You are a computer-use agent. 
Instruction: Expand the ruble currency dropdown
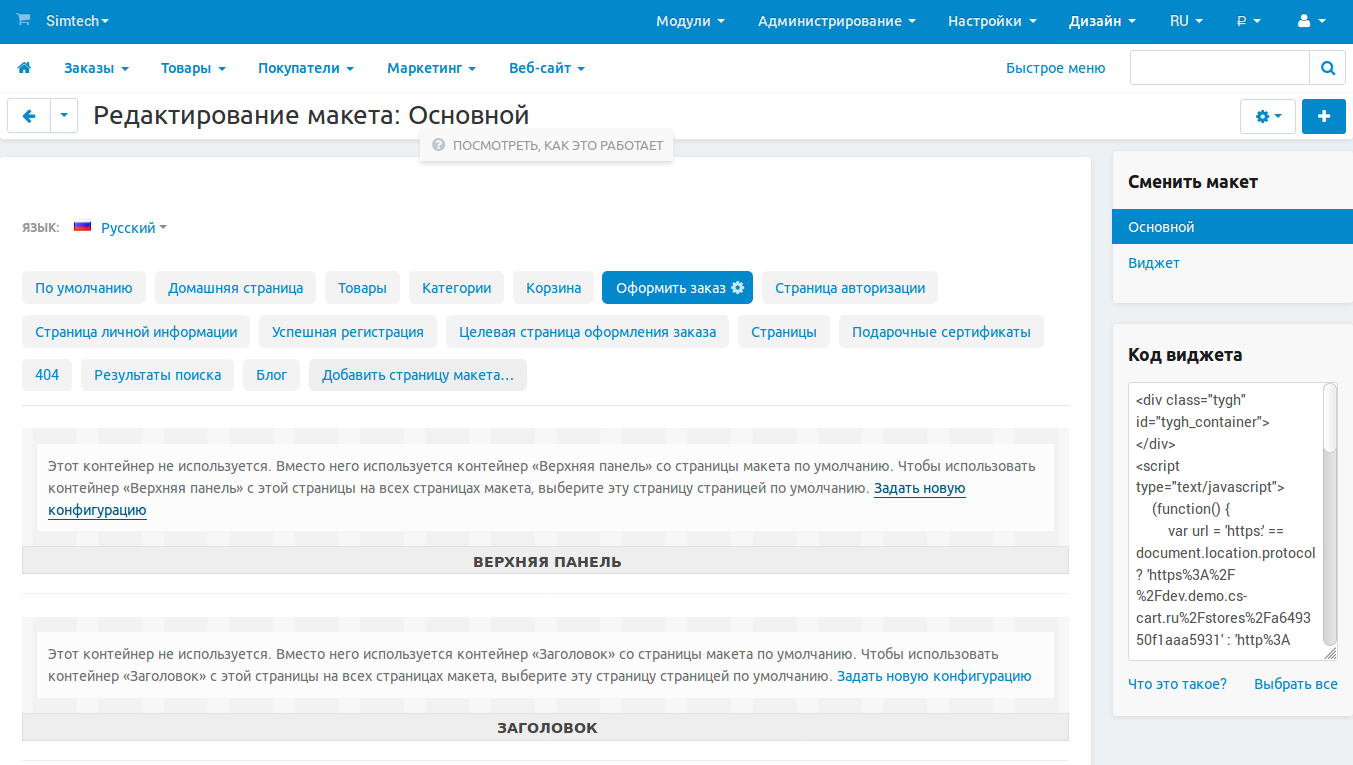coord(1248,21)
